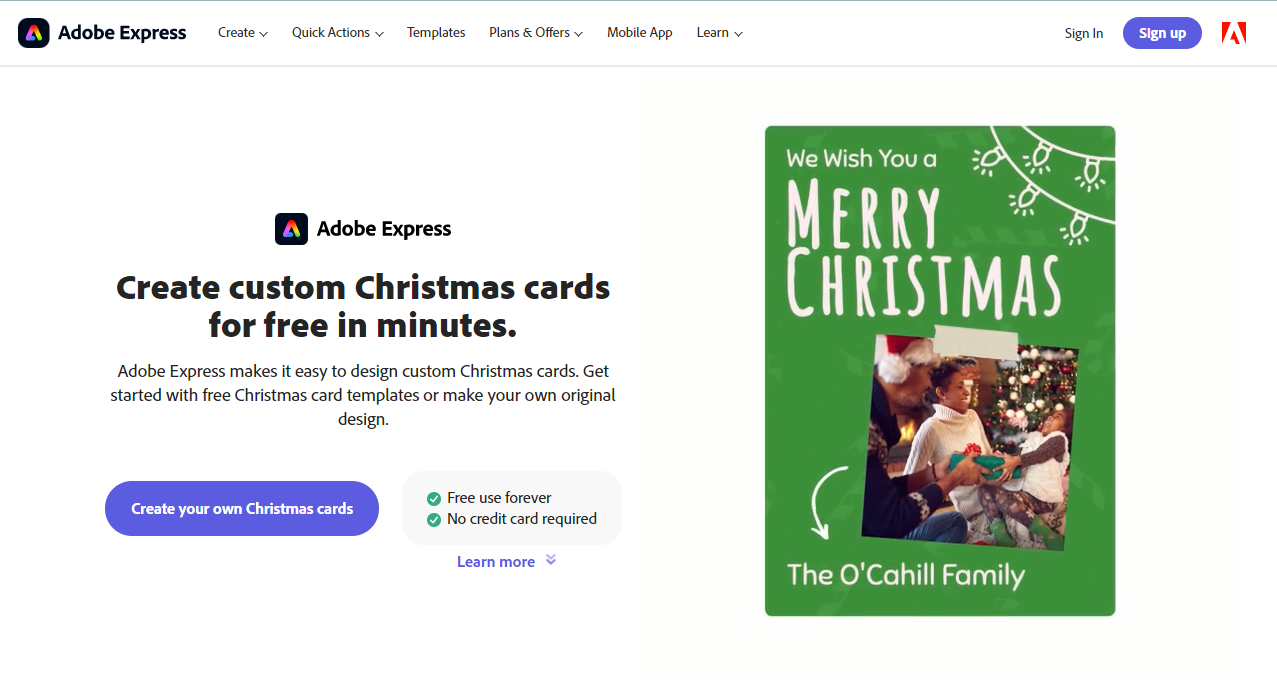Click the Sign In link
Image resolution: width=1277 pixels, height=695 pixels.
coord(1084,33)
